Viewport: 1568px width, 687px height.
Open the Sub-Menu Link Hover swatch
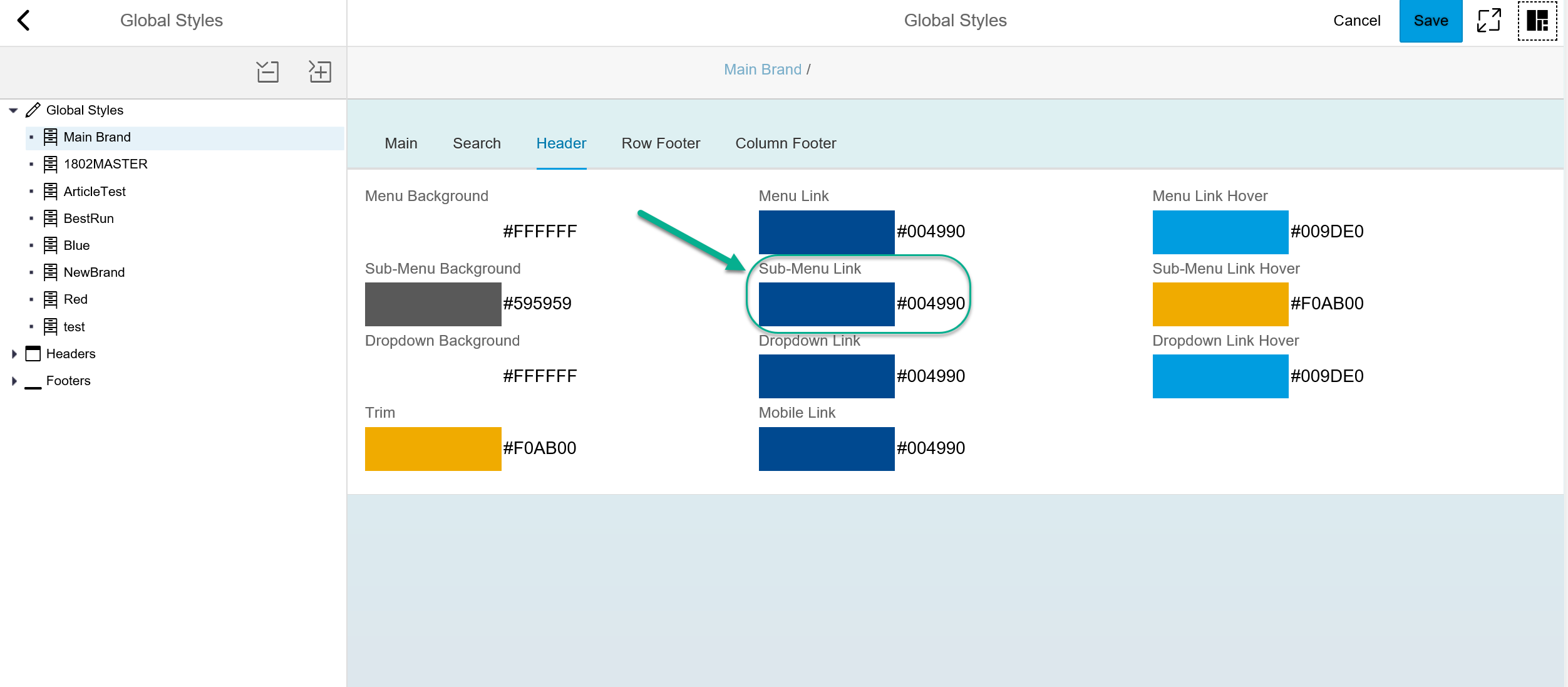(1220, 304)
